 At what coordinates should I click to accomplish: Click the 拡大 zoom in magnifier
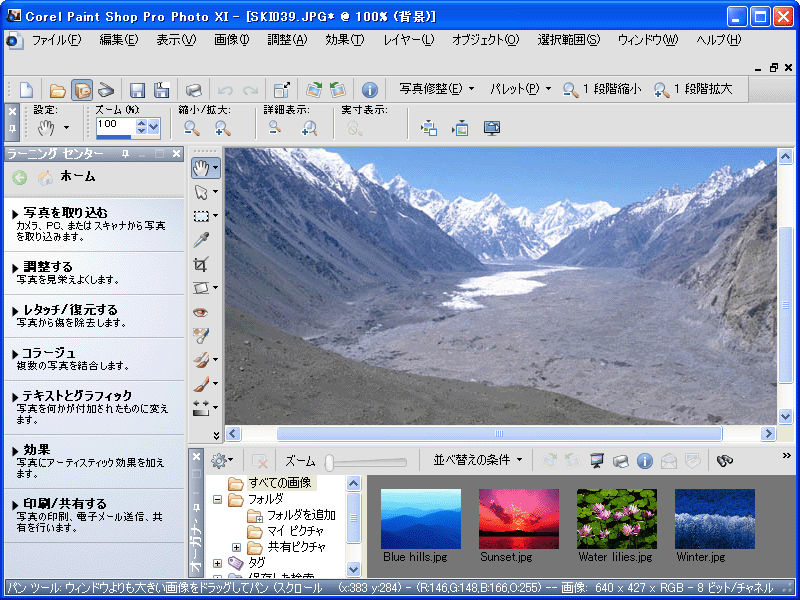[222, 128]
